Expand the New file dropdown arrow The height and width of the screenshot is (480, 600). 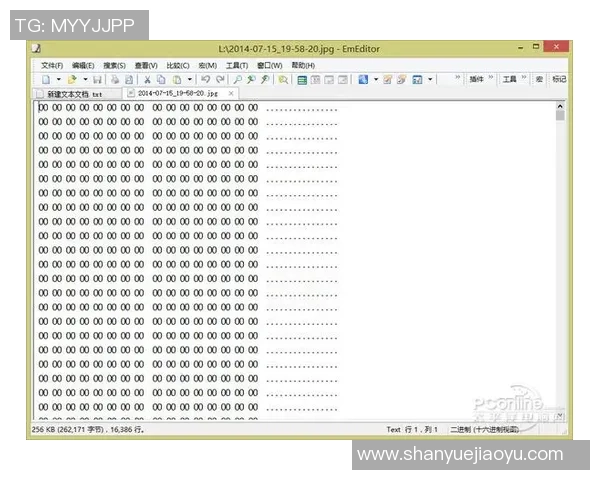point(58,79)
